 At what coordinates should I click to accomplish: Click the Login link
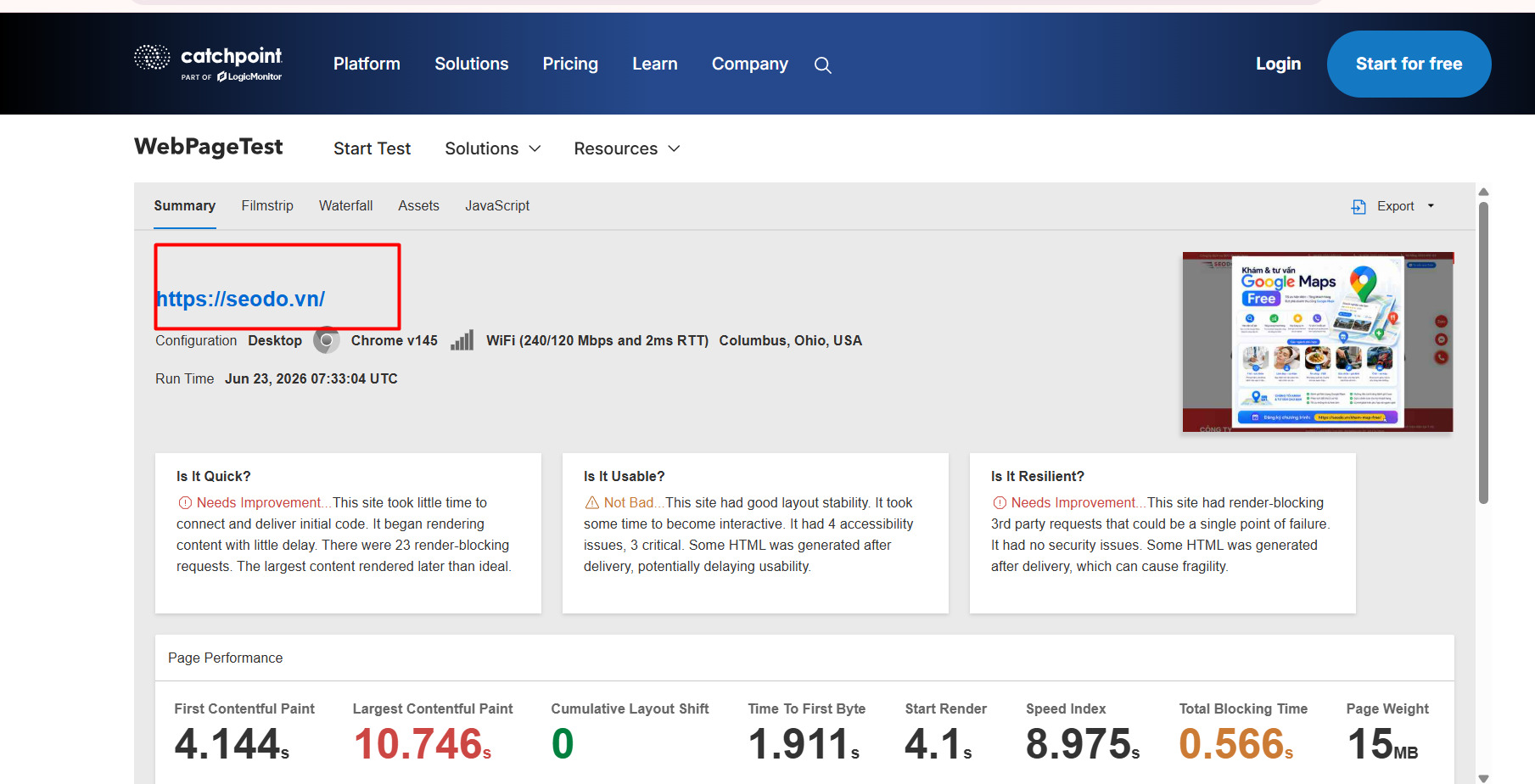[1278, 64]
